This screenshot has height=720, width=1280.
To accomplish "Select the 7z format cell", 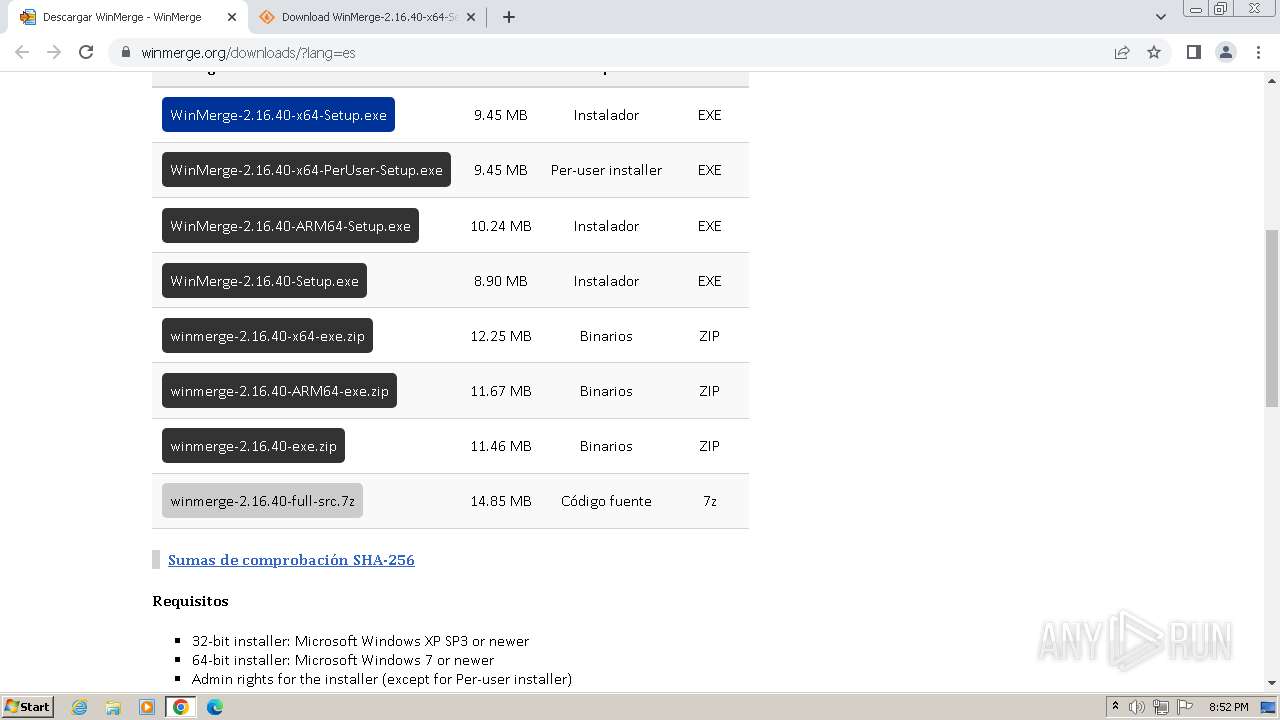I will coord(710,501).
